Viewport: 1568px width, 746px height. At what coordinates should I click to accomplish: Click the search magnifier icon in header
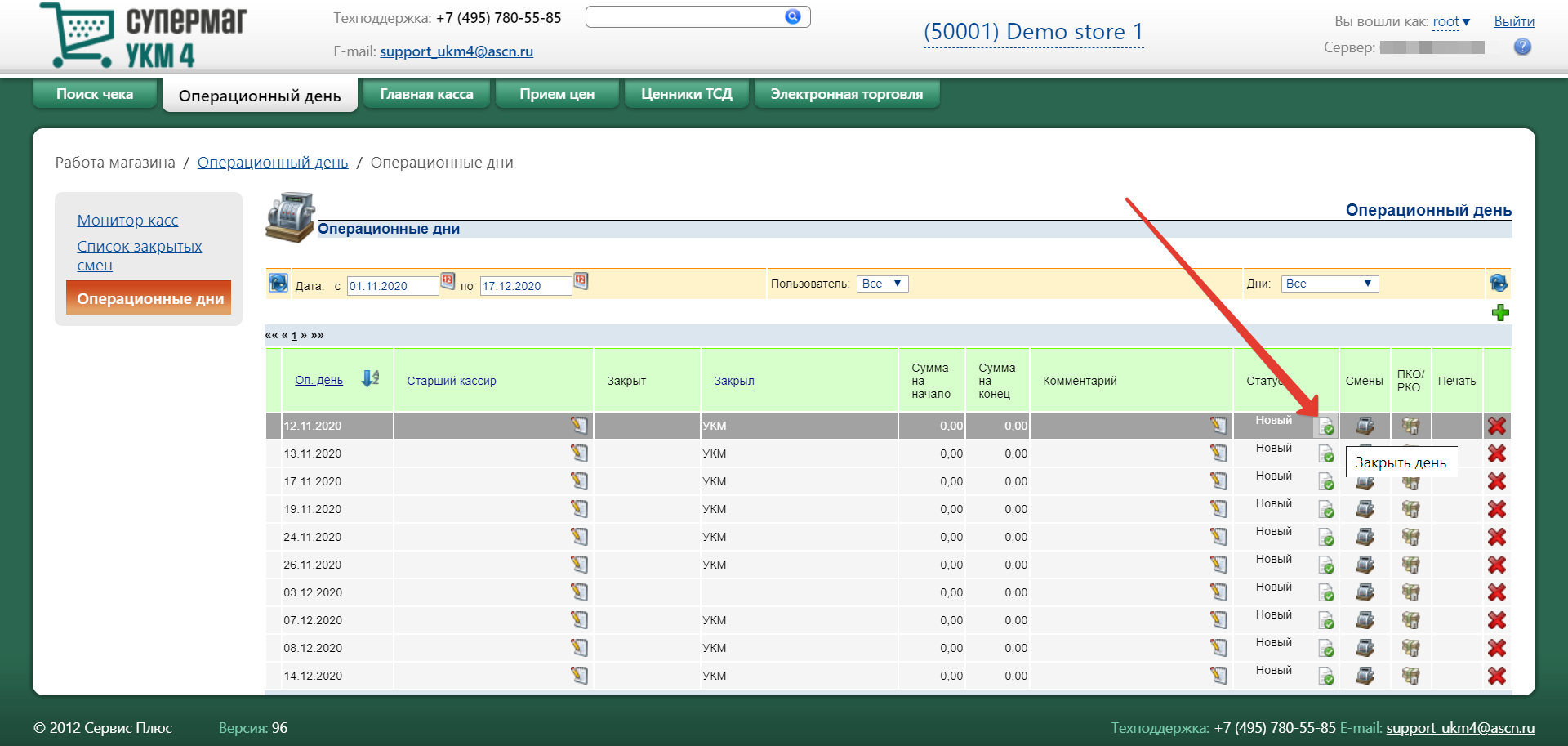792,16
